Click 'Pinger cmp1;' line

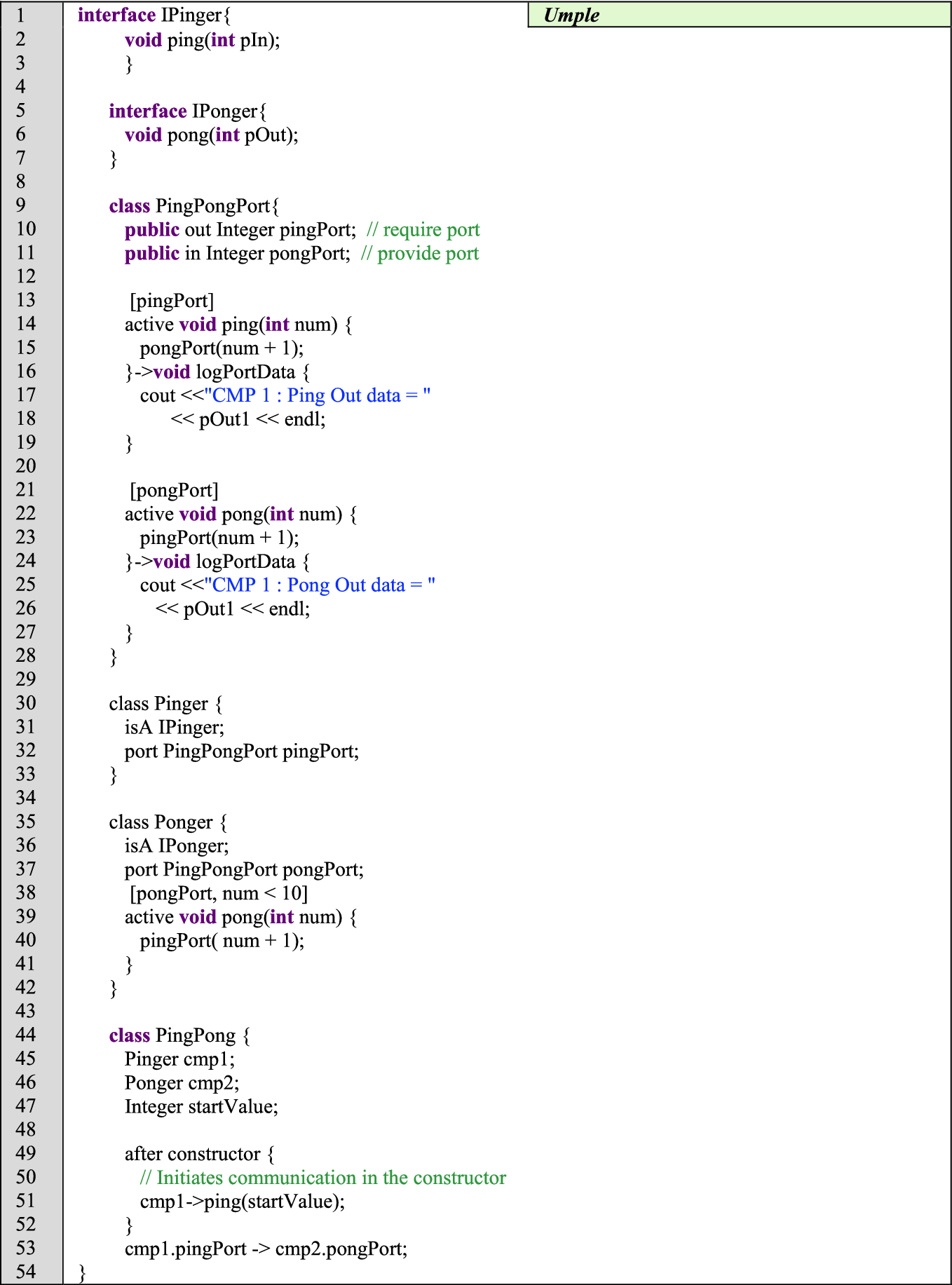pyautogui.click(x=179, y=1060)
